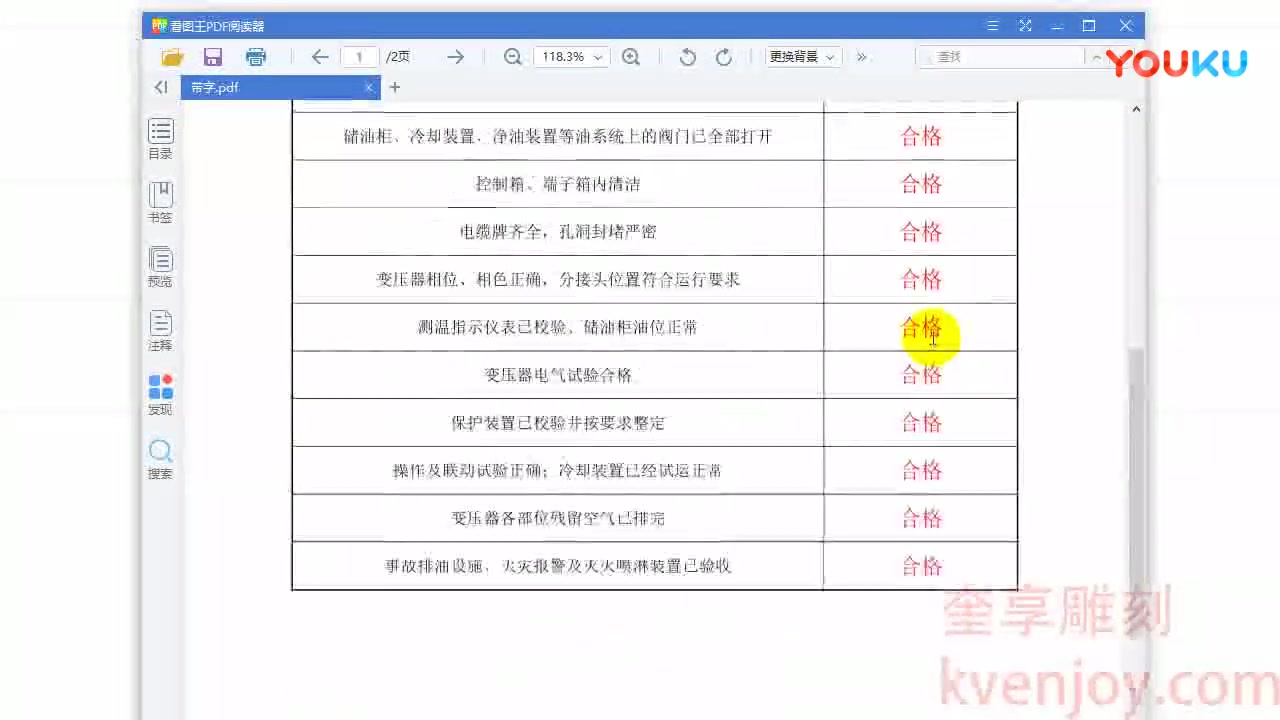Rotate the page clockwise
This screenshot has height=720, width=1280.
(724, 57)
